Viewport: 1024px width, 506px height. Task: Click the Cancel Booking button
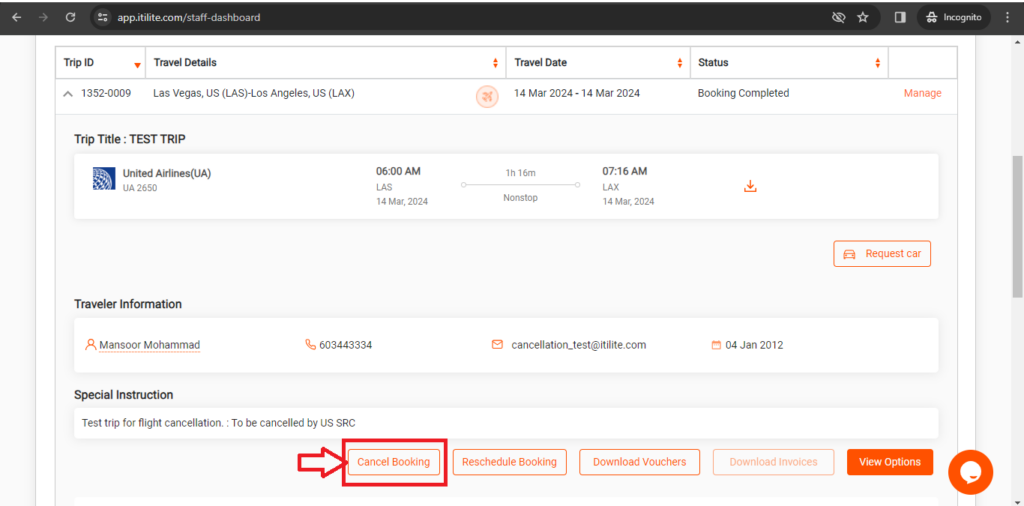click(394, 462)
